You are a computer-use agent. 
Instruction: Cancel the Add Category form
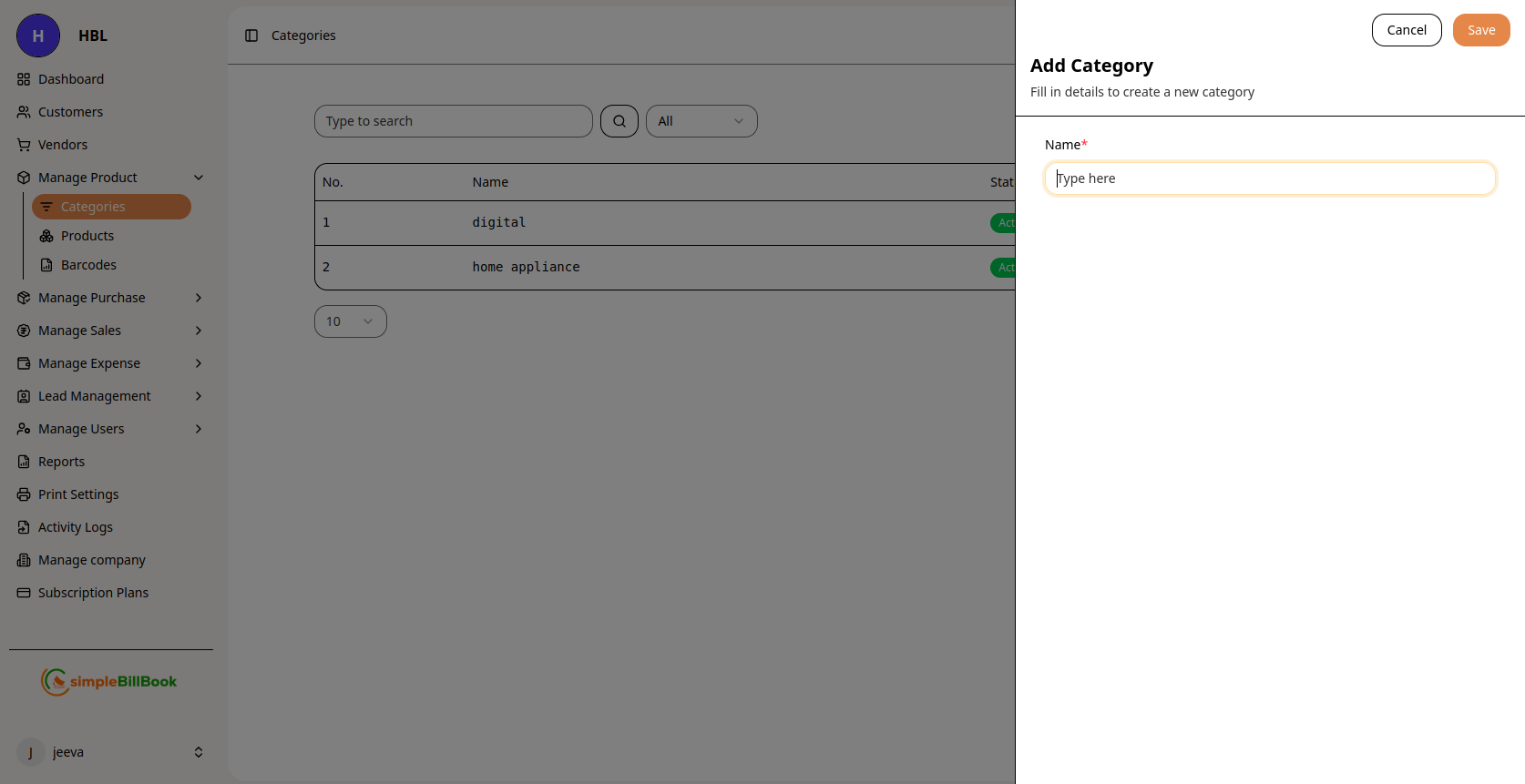click(1406, 30)
